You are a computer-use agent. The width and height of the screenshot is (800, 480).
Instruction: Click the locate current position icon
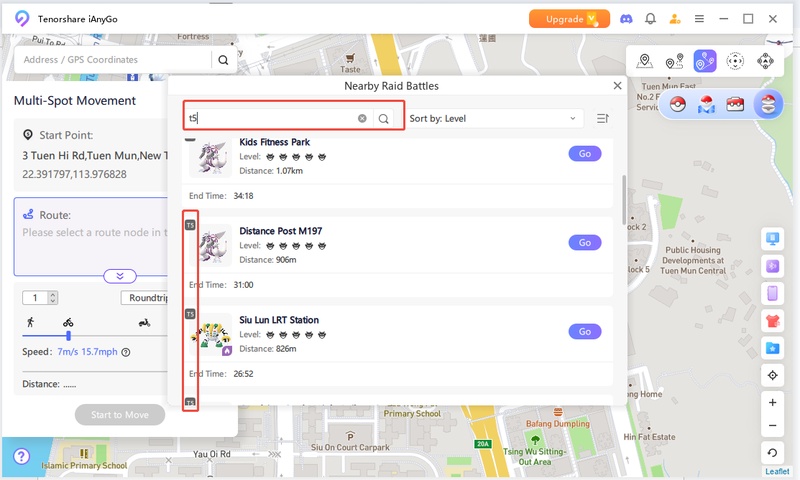click(772, 375)
